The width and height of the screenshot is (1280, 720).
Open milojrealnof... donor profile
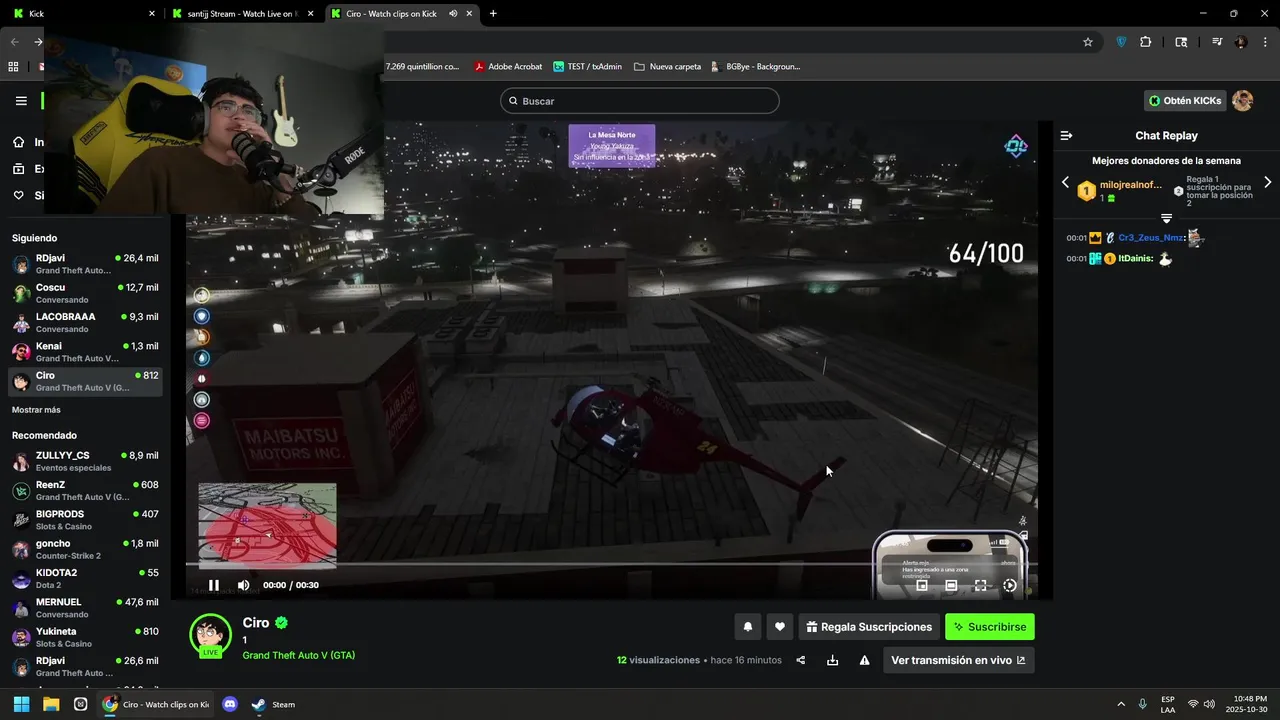[x=1131, y=185]
